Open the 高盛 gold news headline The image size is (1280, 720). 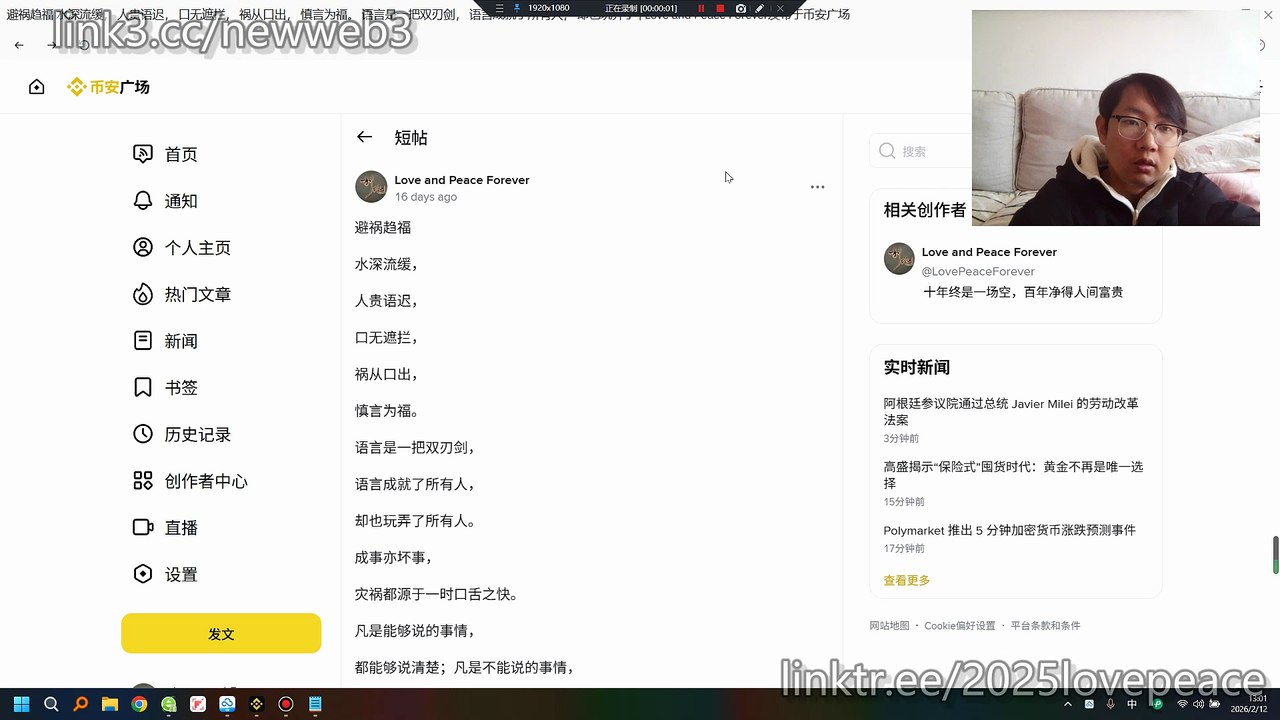click(x=1013, y=475)
